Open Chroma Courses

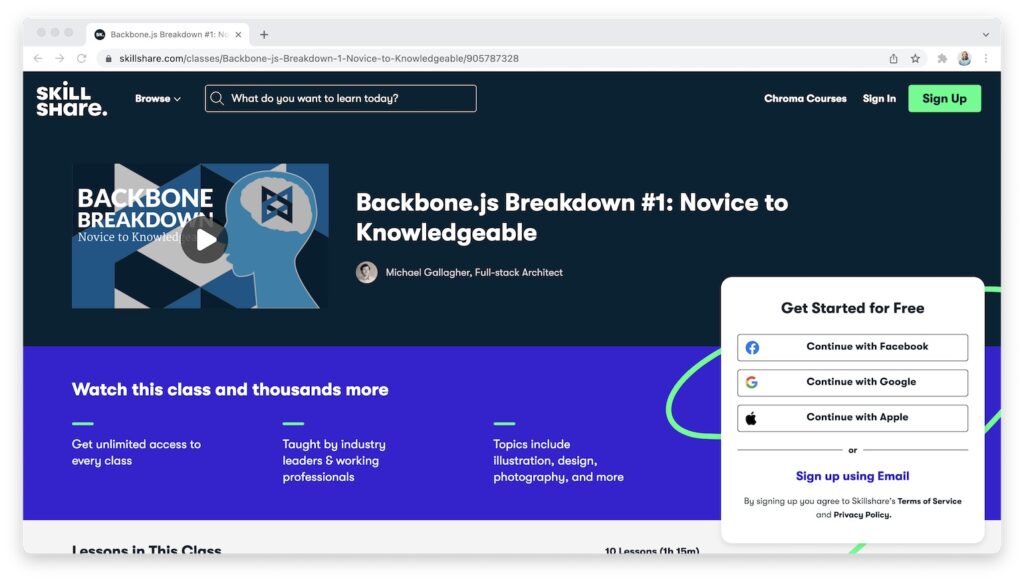coord(805,99)
